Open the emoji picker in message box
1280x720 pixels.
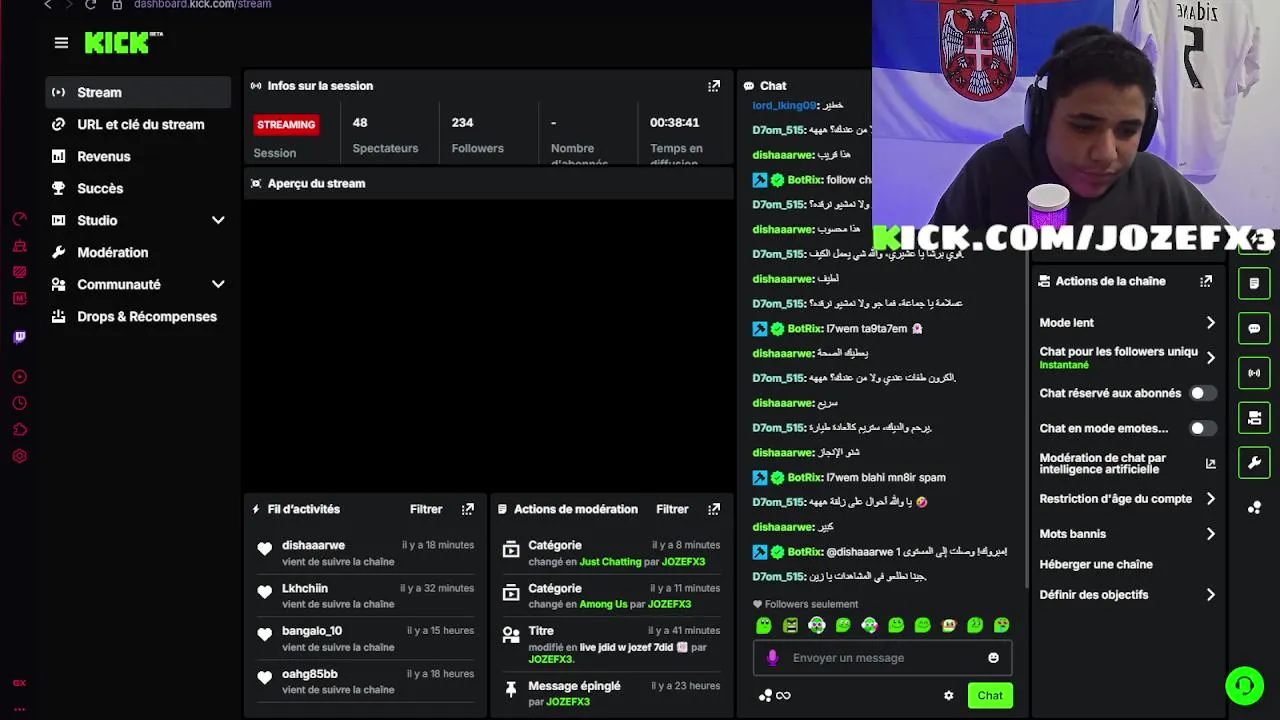click(x=993, y=658)
